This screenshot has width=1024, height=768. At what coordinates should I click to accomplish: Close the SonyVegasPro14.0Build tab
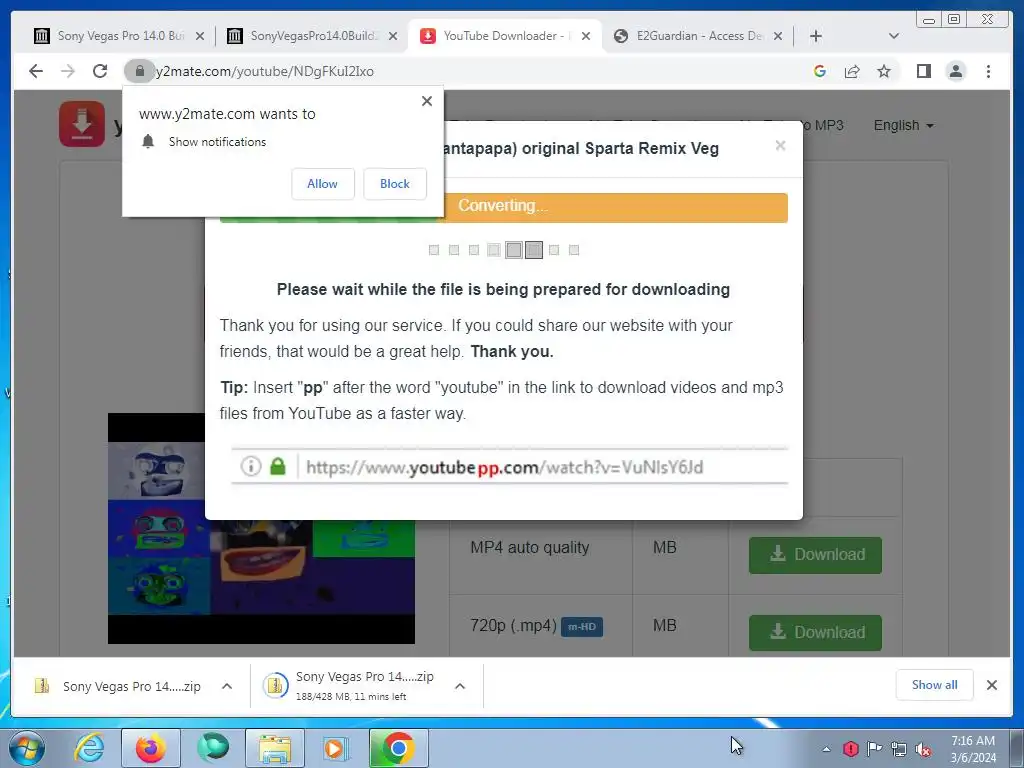(x=392, y=37)
